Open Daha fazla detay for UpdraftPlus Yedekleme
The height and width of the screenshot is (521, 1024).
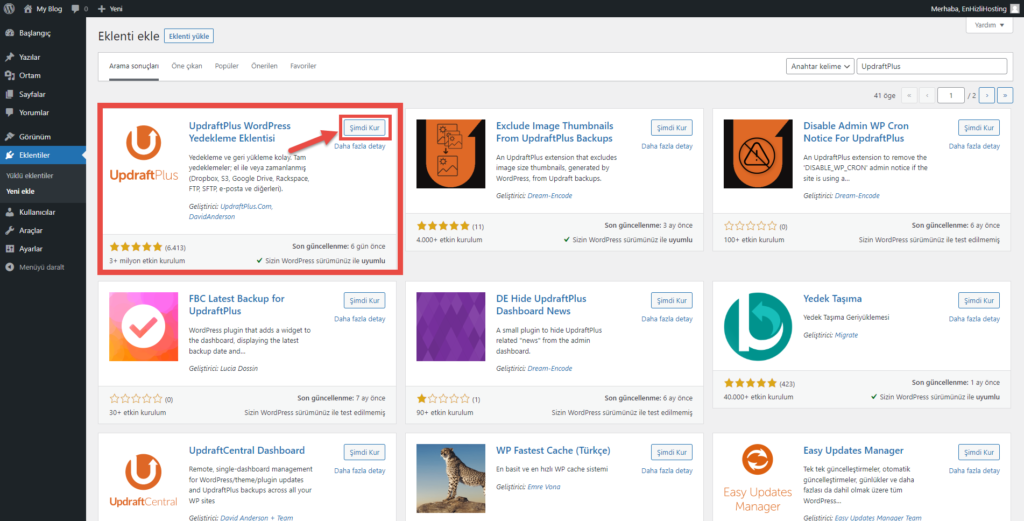[x=360, y=146]
